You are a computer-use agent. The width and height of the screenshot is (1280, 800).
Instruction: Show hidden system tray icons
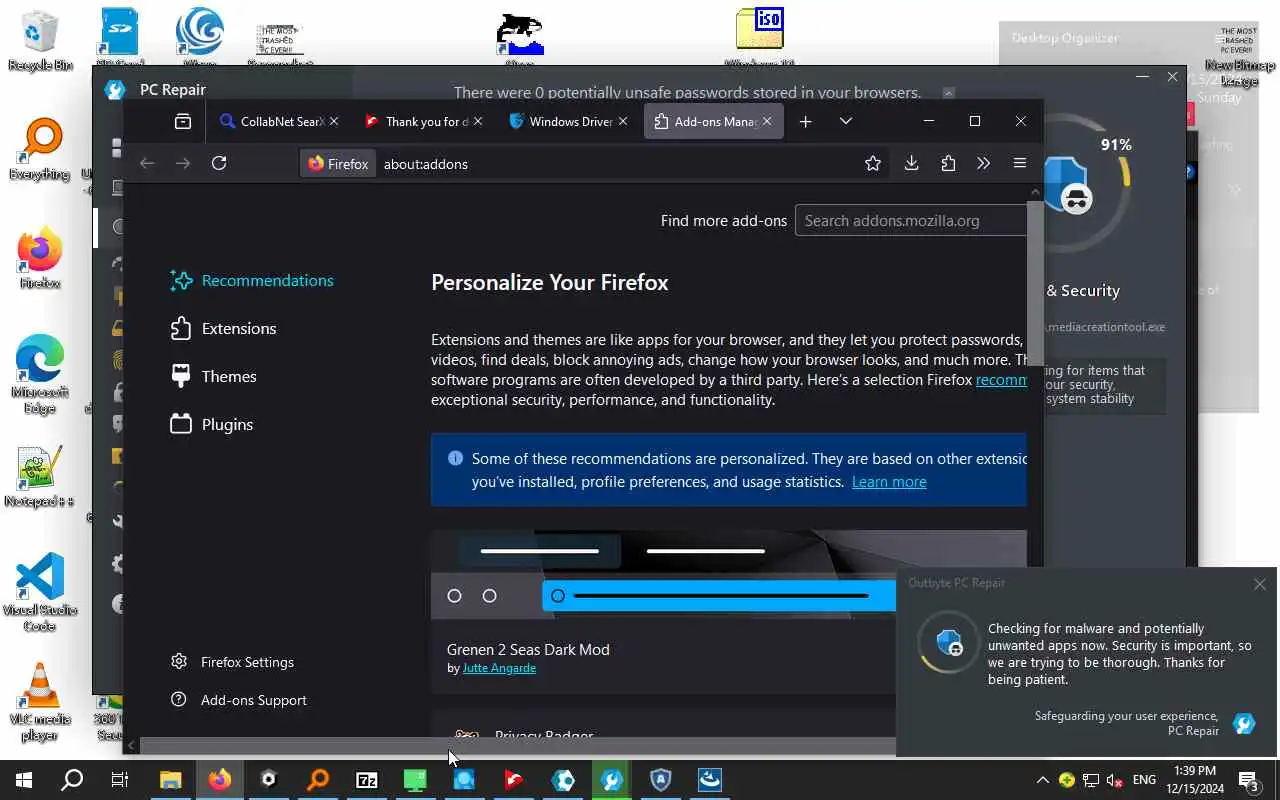[x=1042, y=780]
